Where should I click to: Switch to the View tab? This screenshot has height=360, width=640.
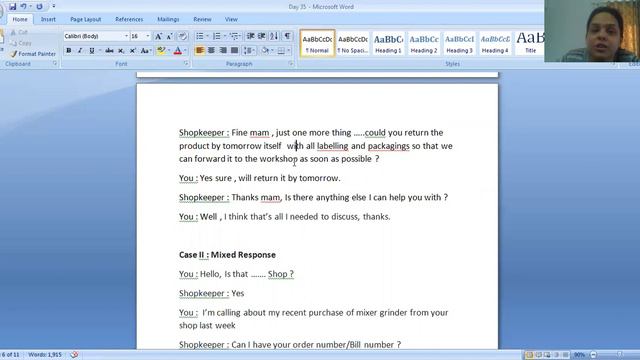click(231, 19)
